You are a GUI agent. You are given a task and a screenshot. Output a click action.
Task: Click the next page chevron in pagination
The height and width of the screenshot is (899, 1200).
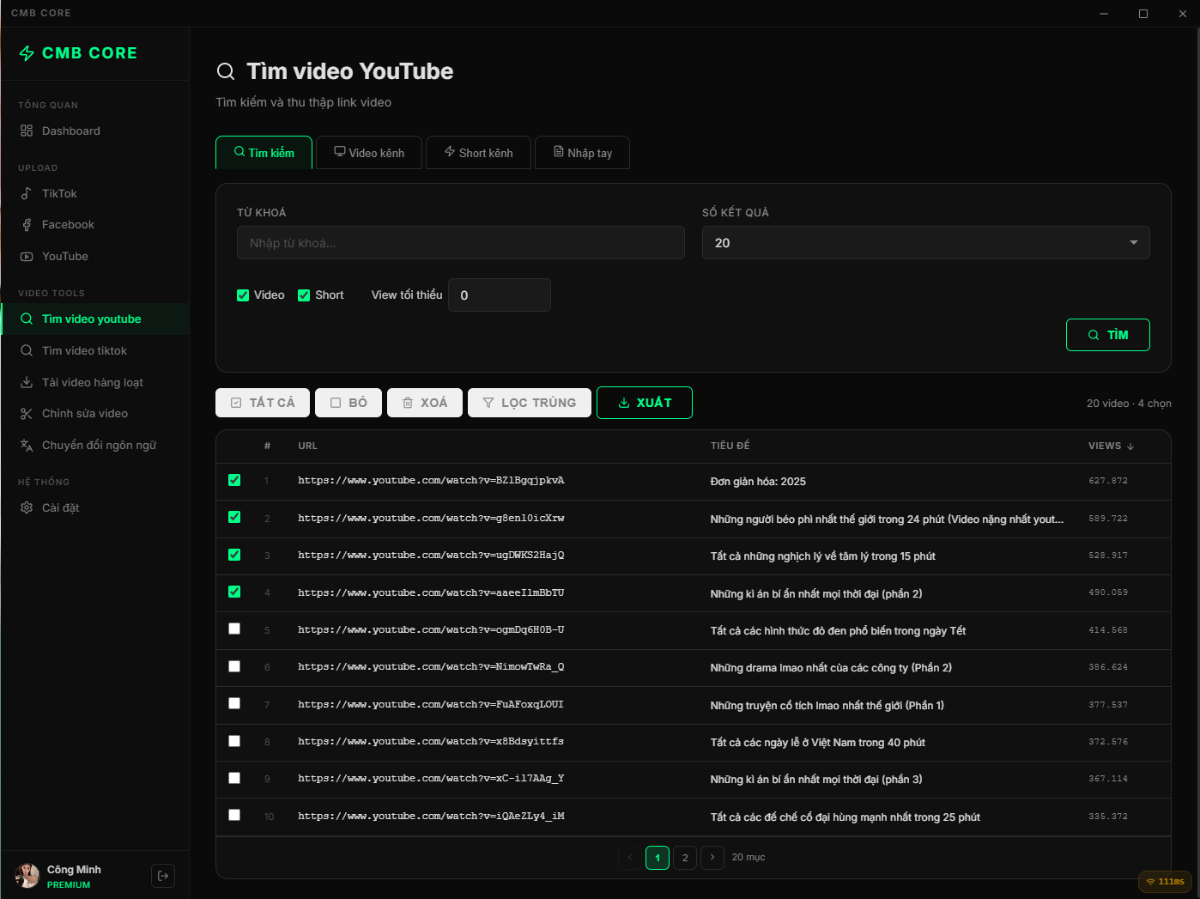click(x=712, y=857)
